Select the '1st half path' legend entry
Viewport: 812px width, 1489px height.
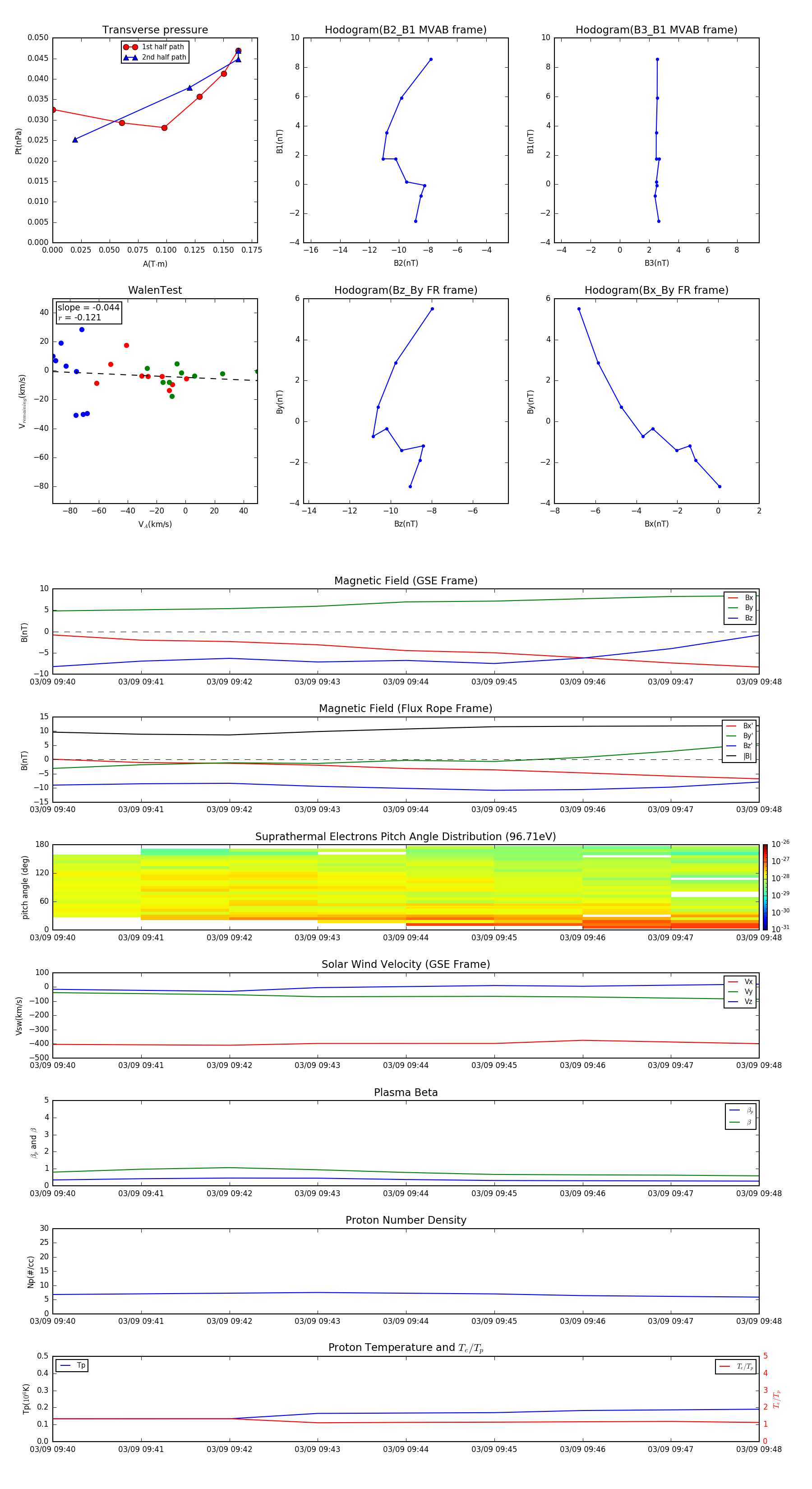(x=154, y=47)
